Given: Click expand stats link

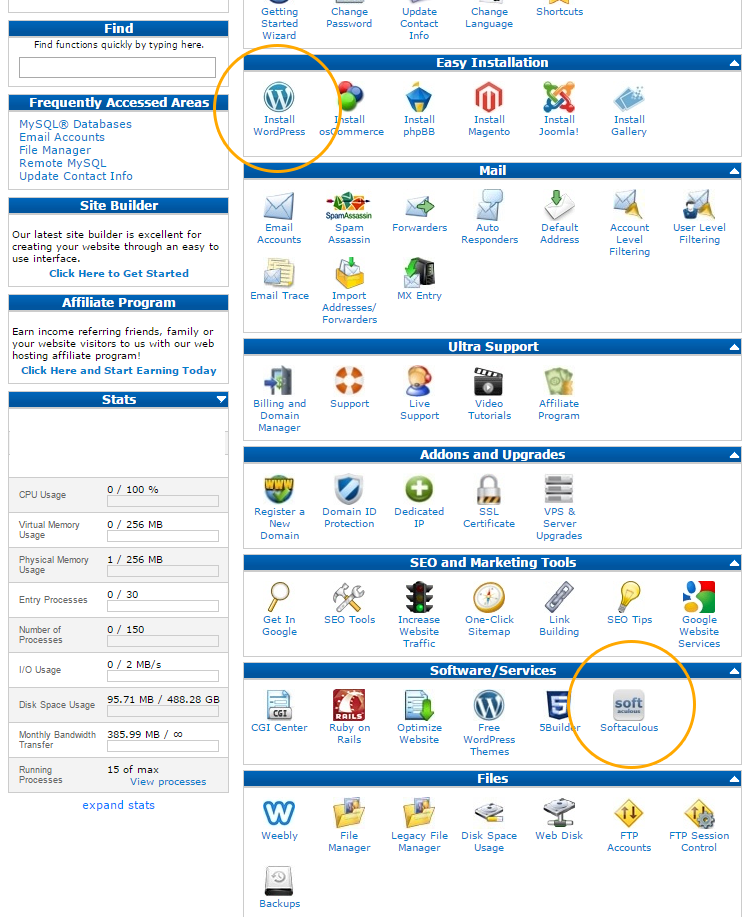Looking at the screenshot, I should 119,805.
